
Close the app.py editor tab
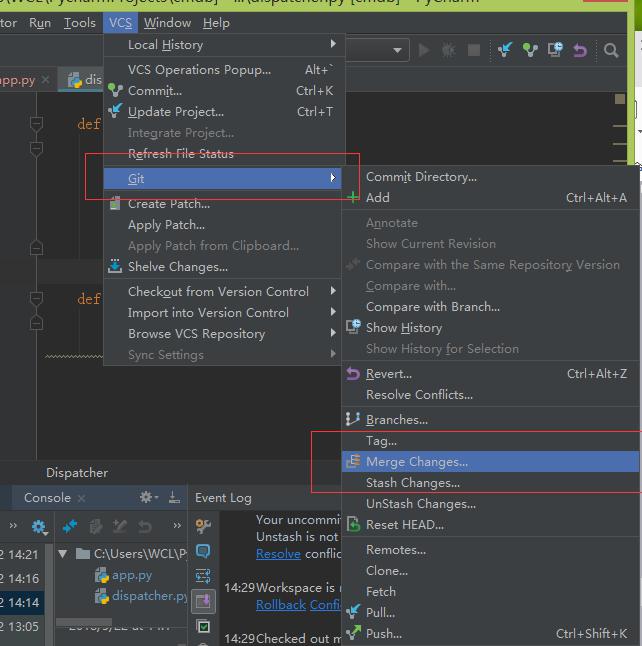click(46, 79)
